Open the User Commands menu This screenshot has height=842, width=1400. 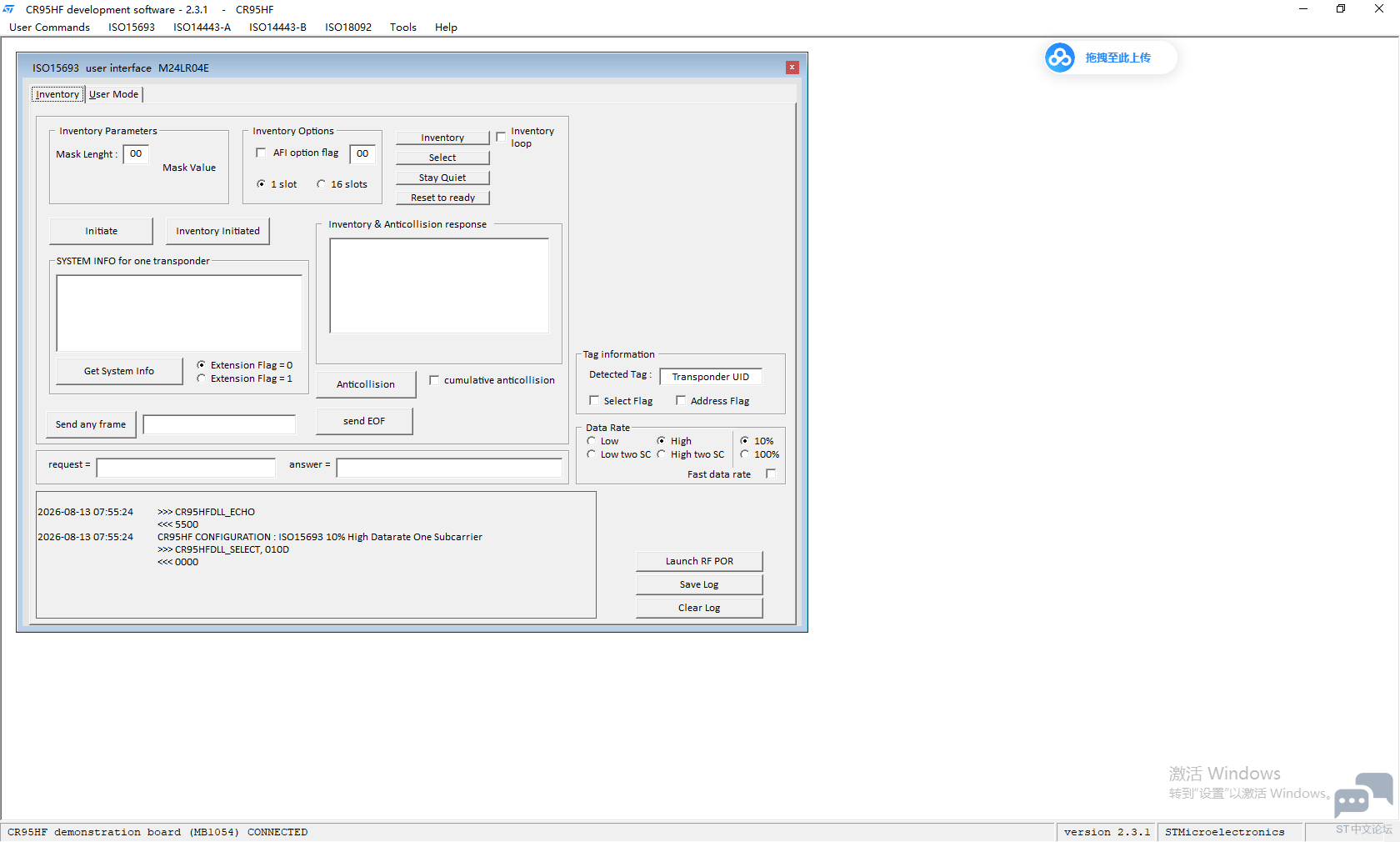49,28
